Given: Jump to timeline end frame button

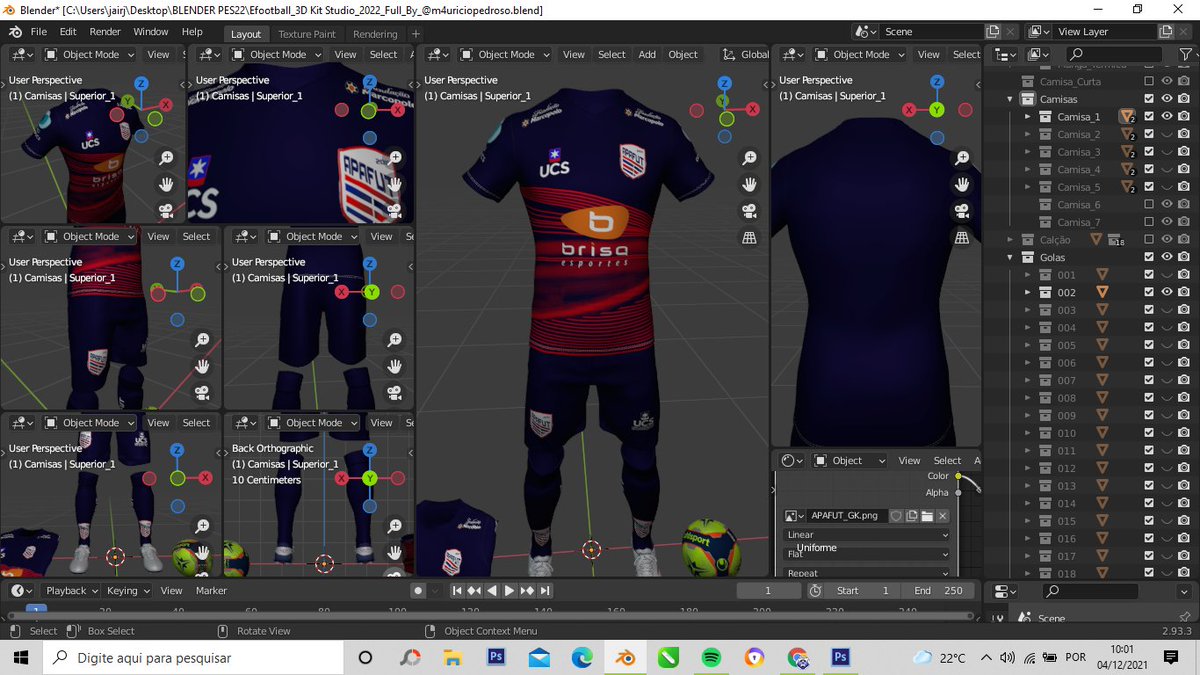Looking at the screenshot, I should 545,591.
